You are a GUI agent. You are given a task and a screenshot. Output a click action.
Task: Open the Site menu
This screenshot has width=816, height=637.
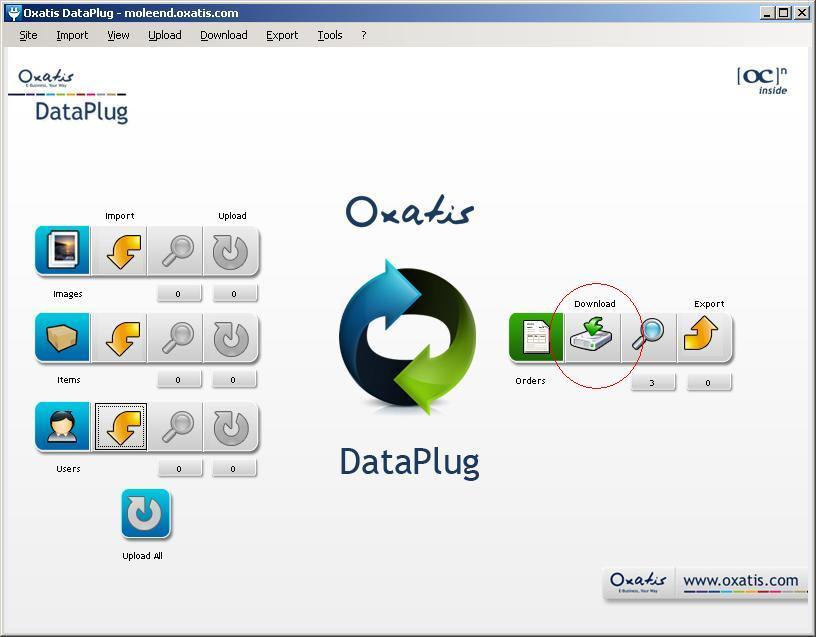28,35
